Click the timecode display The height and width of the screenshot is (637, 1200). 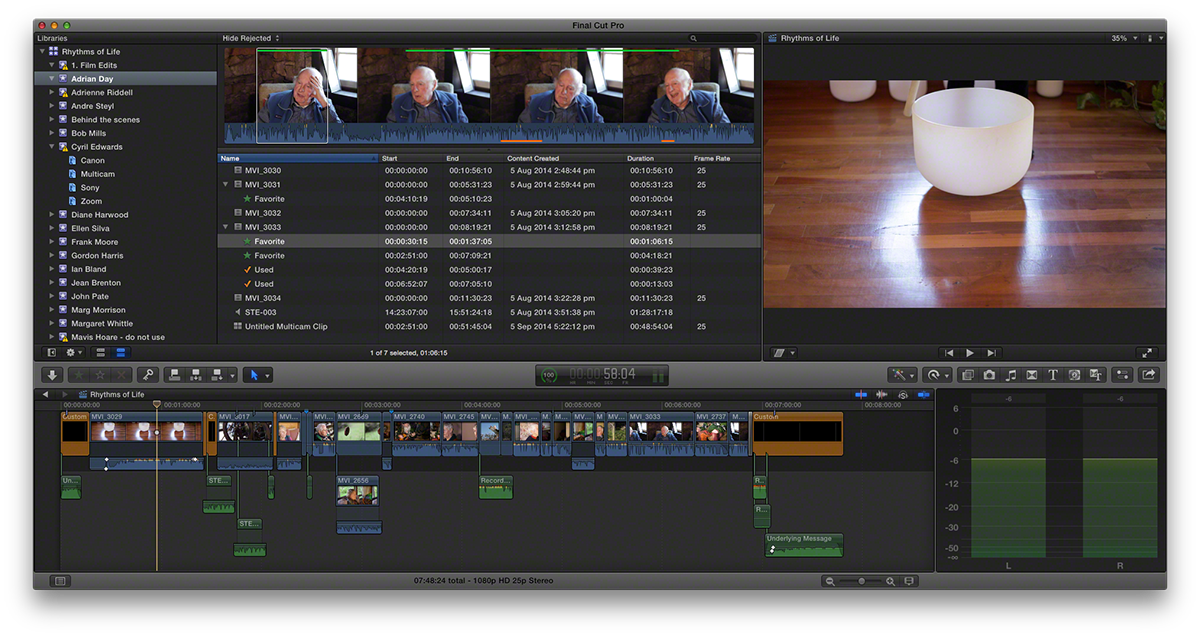click(x=602, y=375)
